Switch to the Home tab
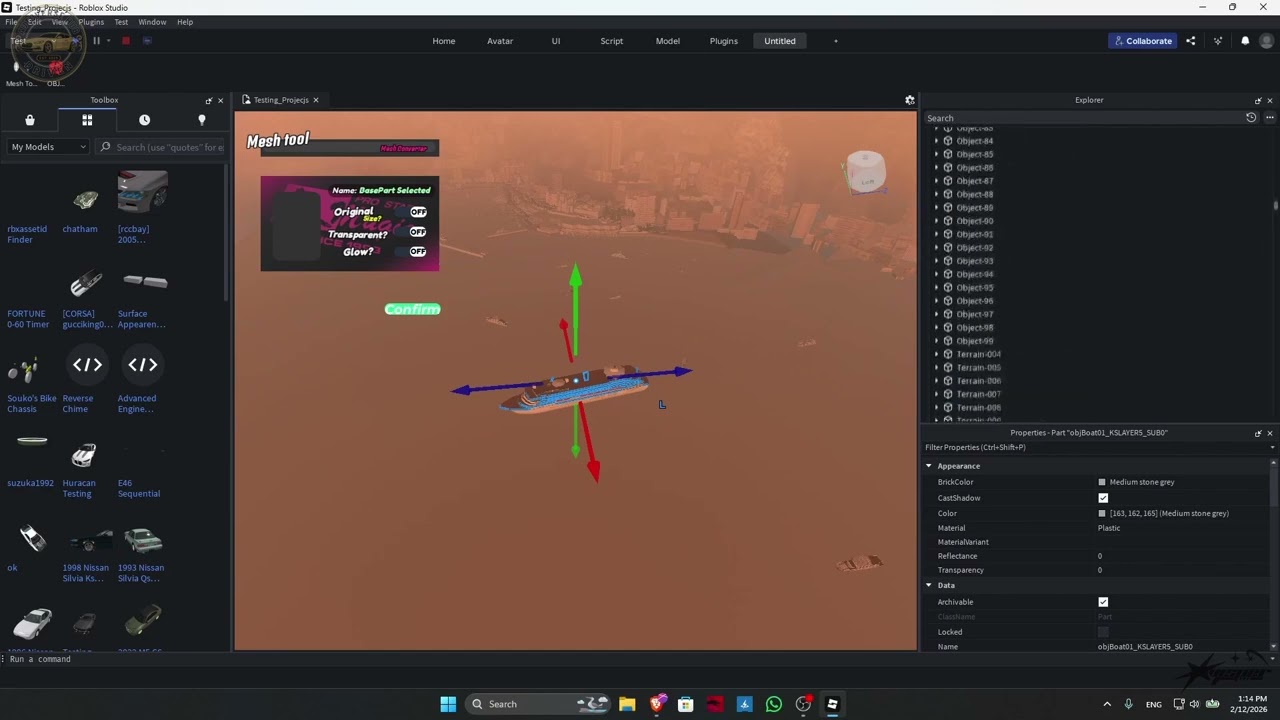The image size is (1280, 720). tap(444, 41)
